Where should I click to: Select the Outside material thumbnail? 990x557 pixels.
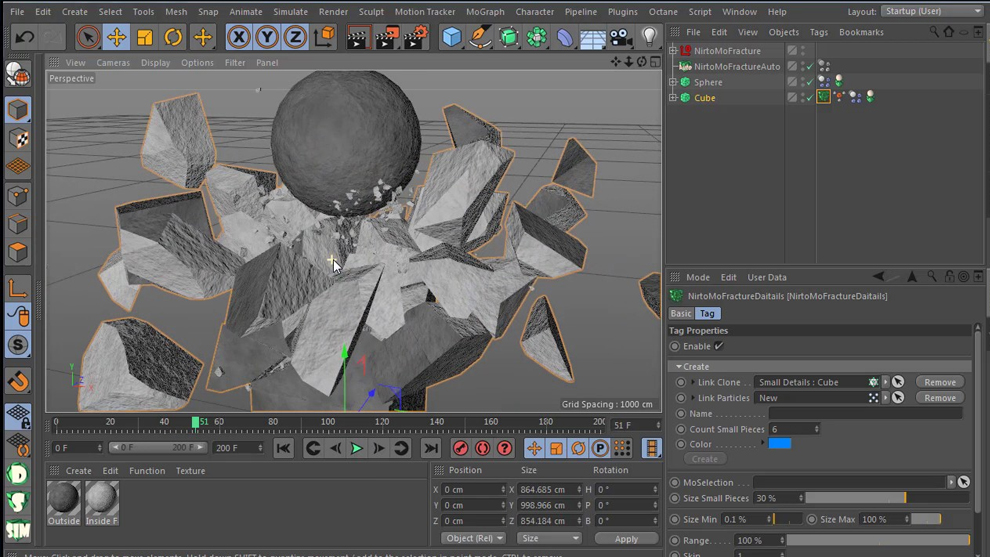point(64,503)
